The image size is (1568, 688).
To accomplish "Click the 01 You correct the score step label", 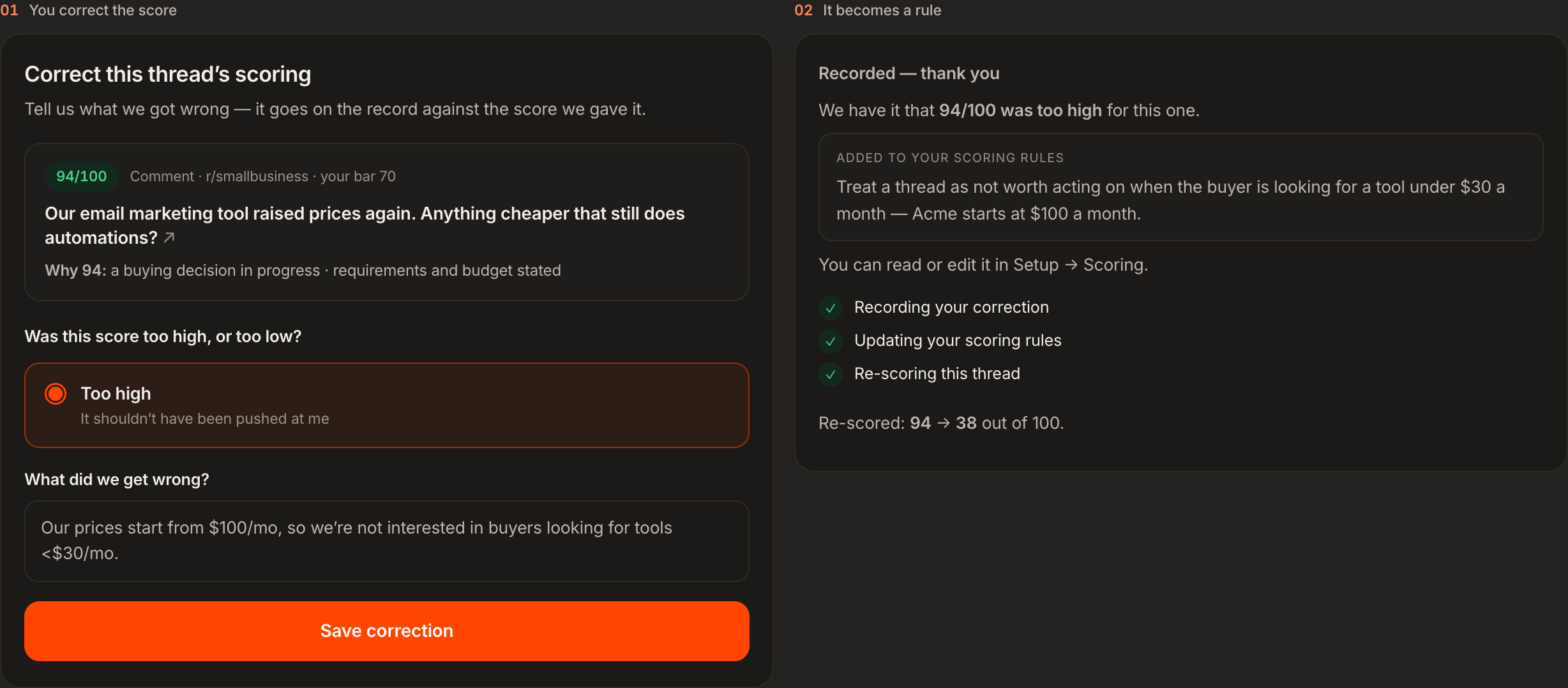I will (x=89, y=10).
